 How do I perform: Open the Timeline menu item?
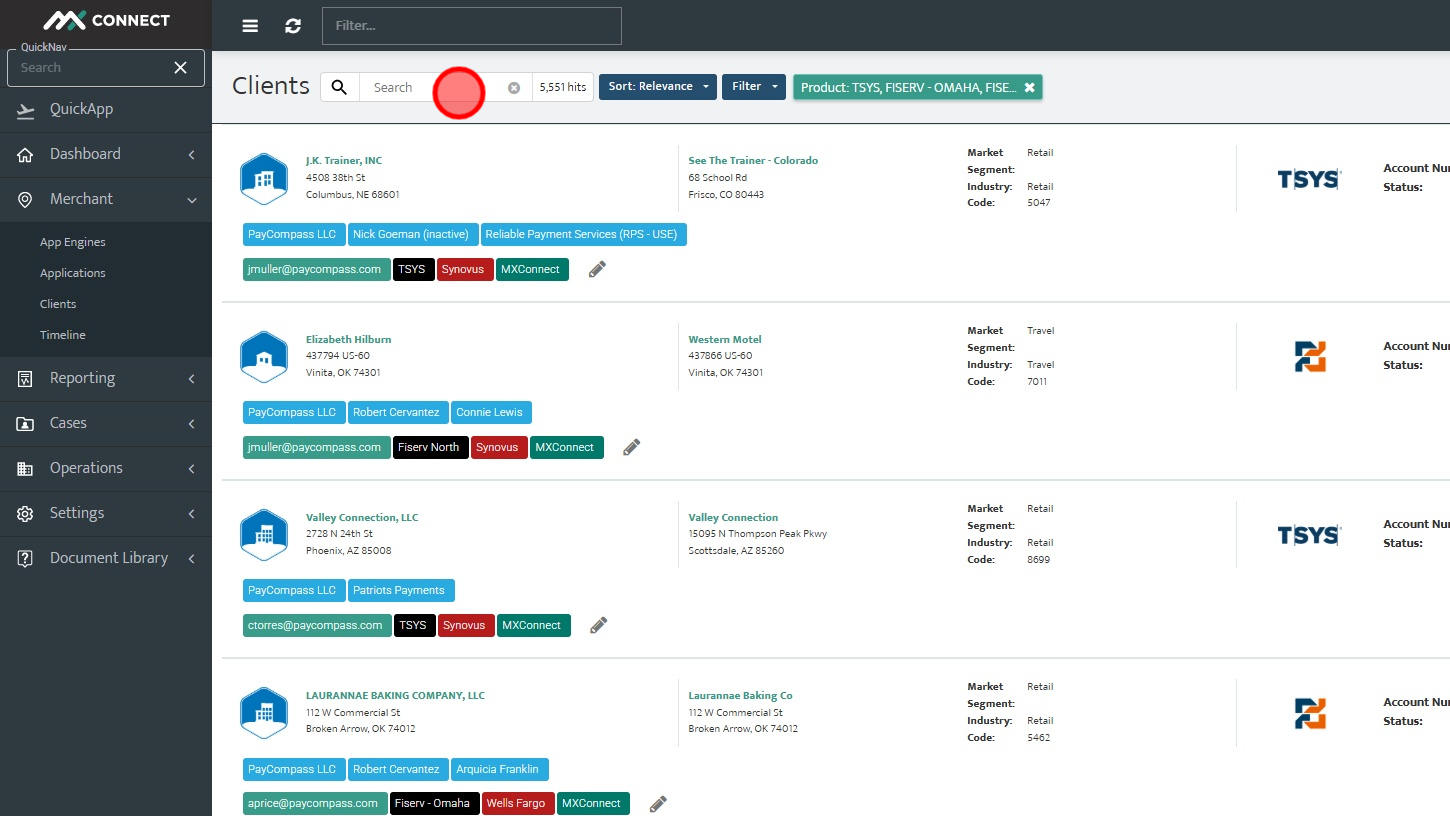[x=63, y=335]
